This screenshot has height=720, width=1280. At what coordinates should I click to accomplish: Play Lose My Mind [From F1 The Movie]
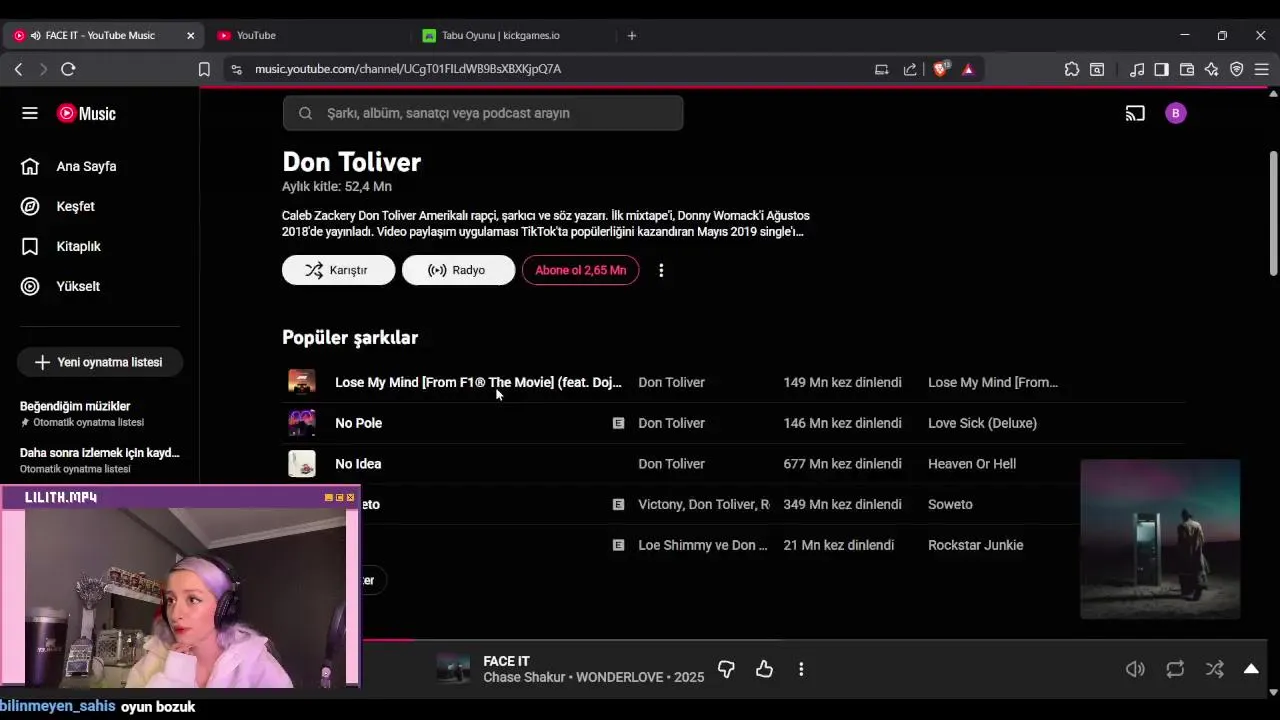[x=478, y=382]
